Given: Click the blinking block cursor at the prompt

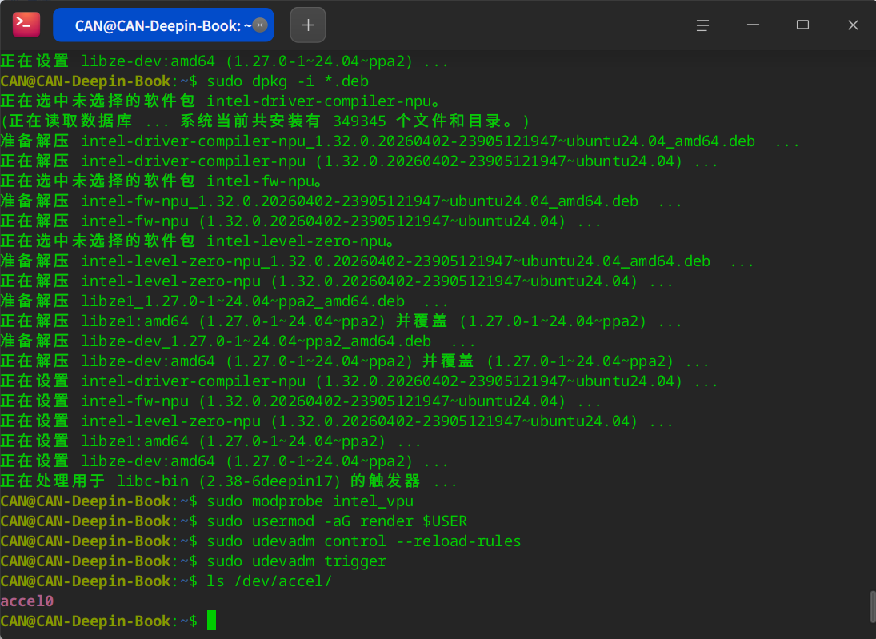Looking at the screenshot, I should 211,620.
